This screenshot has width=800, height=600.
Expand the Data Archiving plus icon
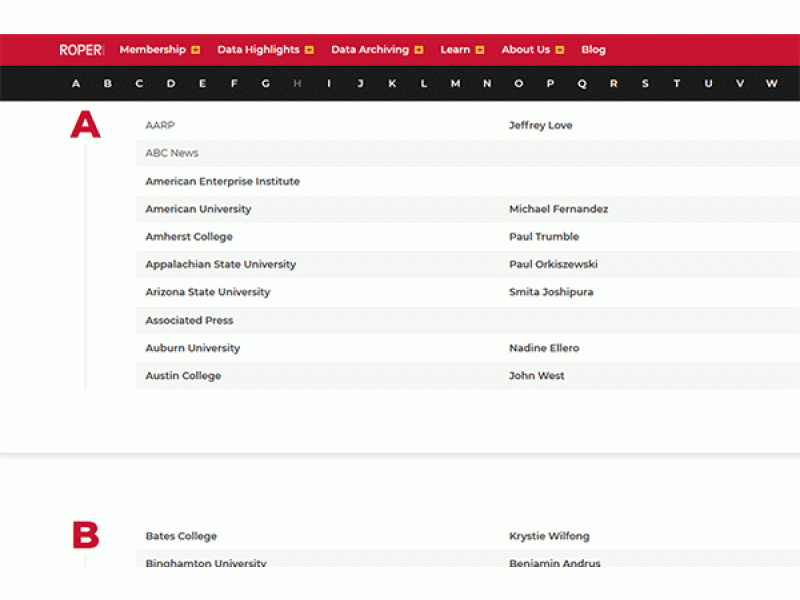418,50
